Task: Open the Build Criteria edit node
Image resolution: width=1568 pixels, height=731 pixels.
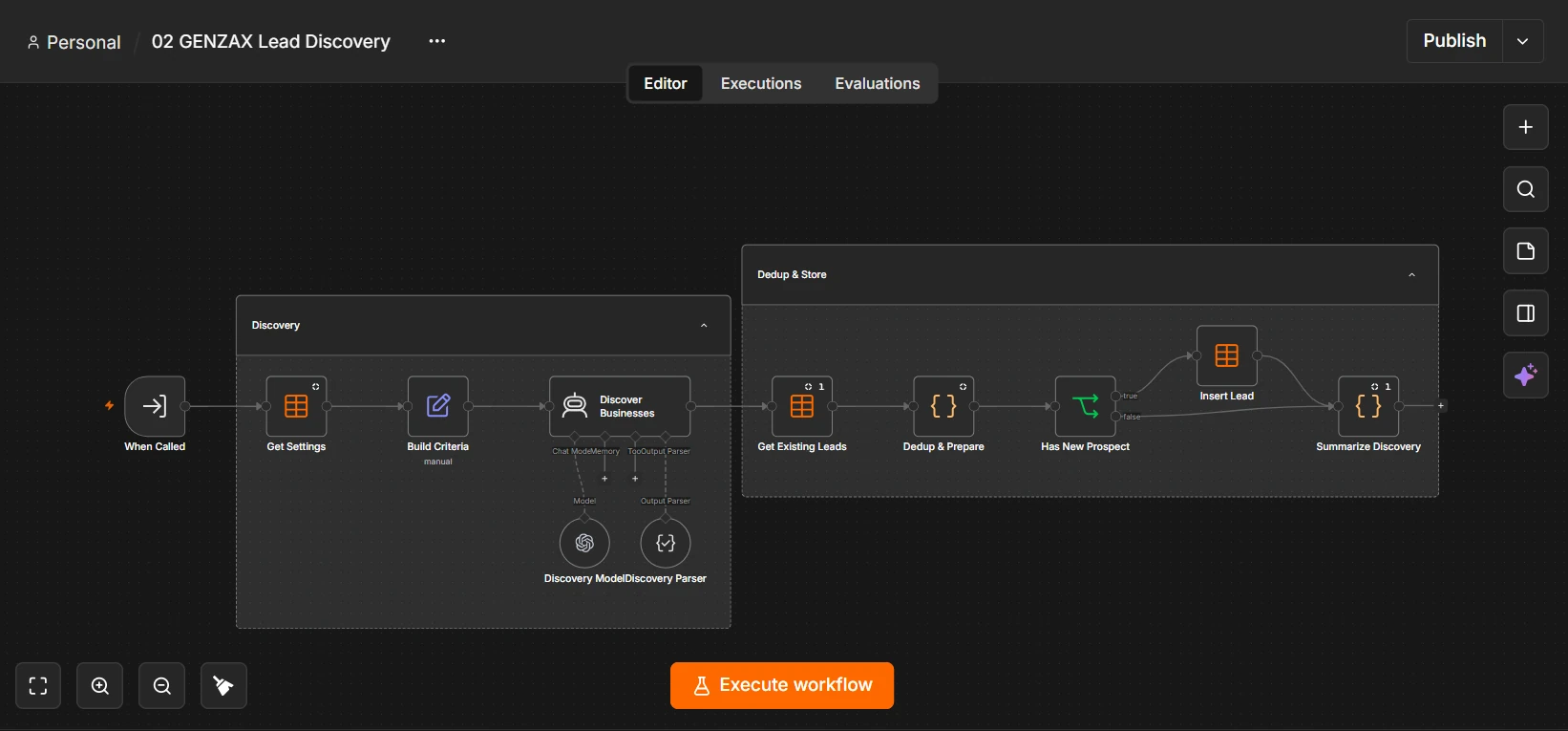Action: 437,406
